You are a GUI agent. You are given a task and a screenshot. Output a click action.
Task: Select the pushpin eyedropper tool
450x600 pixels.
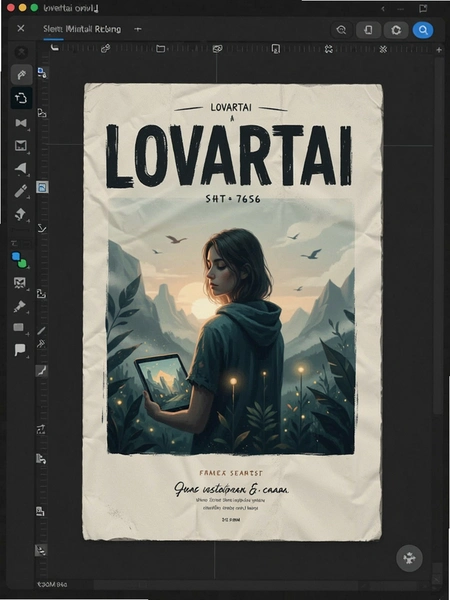(20, 306)
